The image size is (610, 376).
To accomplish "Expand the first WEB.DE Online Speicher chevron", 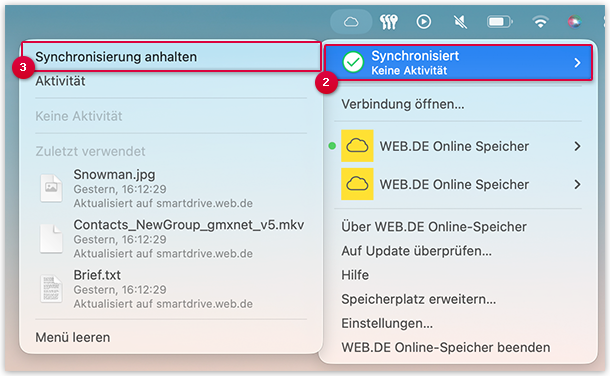I will [577, 146].
